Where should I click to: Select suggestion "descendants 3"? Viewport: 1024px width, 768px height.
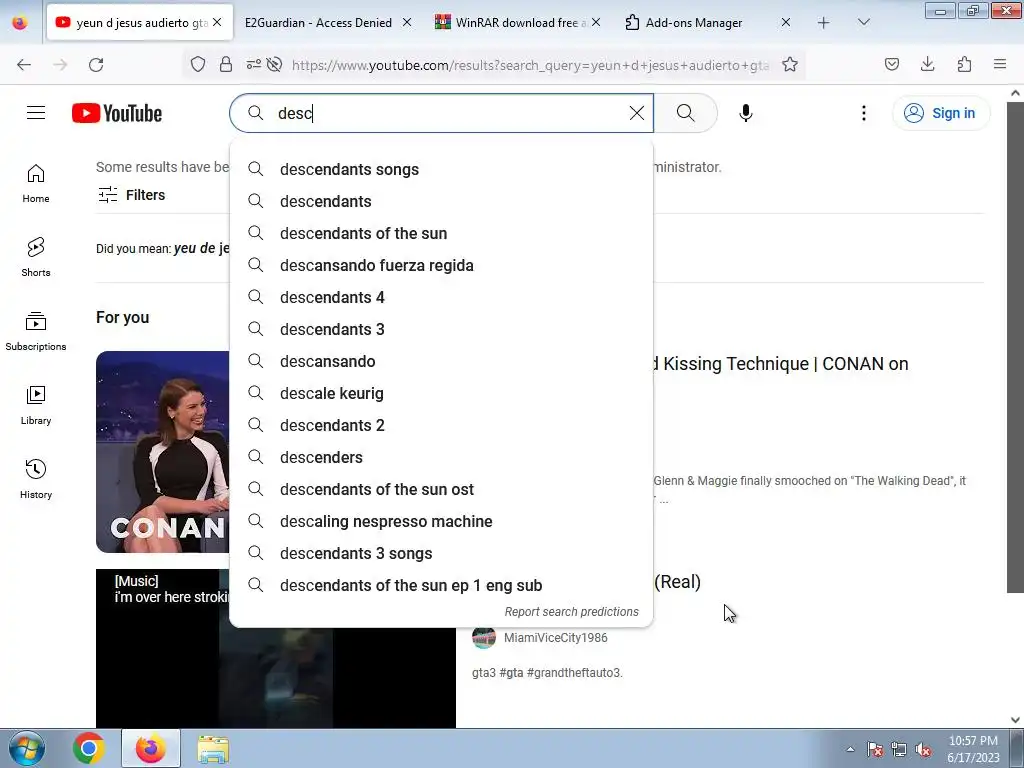tap(441, 329)
